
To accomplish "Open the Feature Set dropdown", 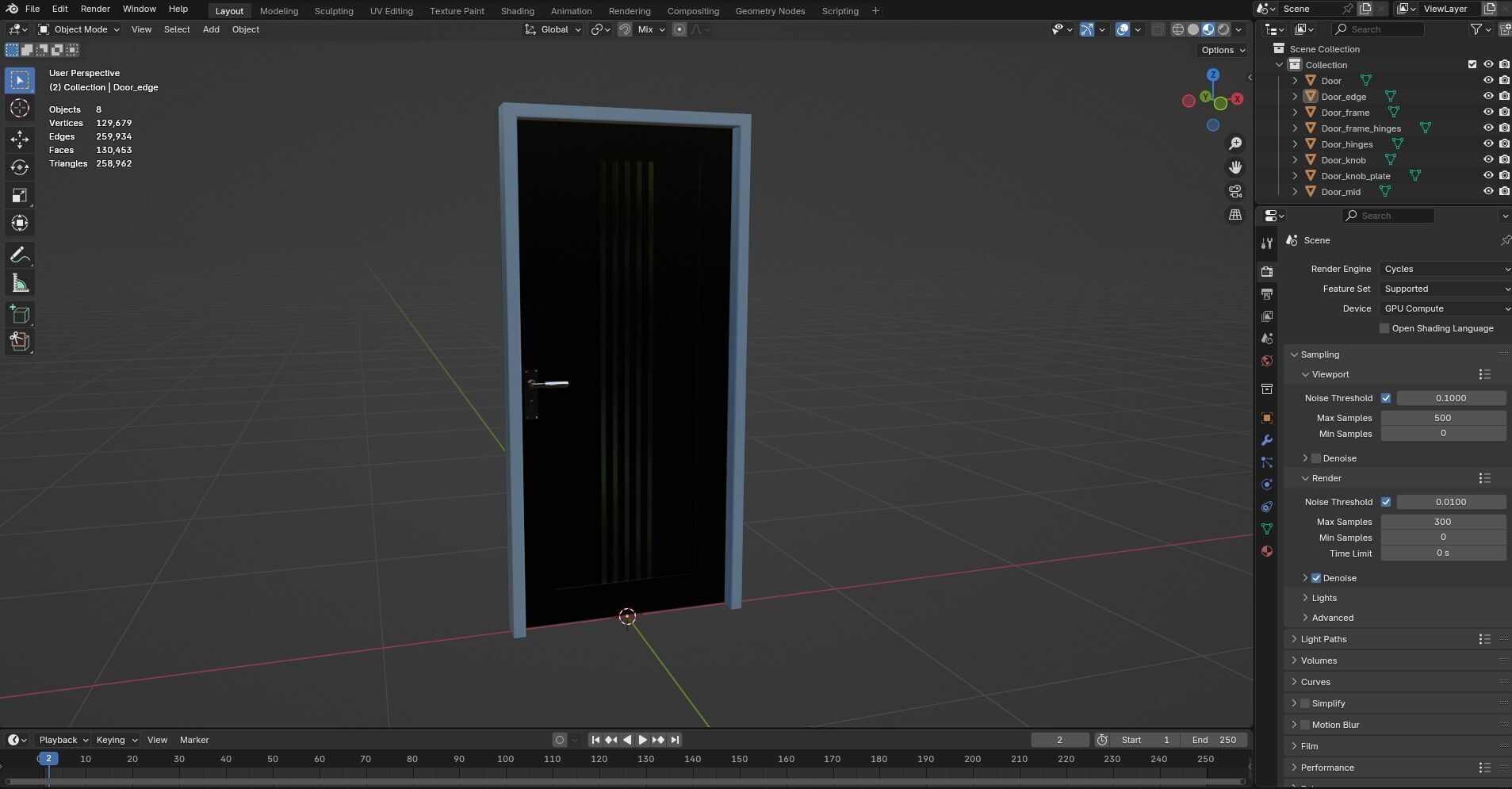I will 1445,289.
